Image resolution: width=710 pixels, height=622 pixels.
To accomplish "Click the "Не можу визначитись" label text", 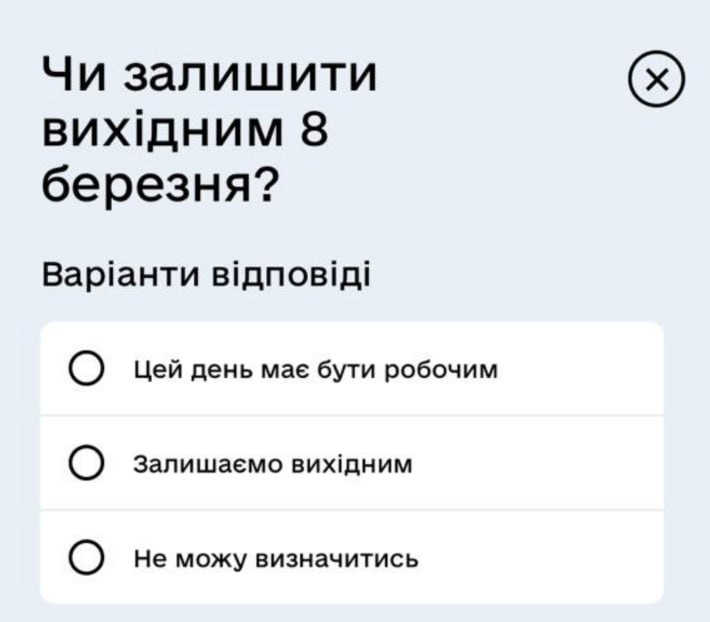I will [x=276, y=559].
